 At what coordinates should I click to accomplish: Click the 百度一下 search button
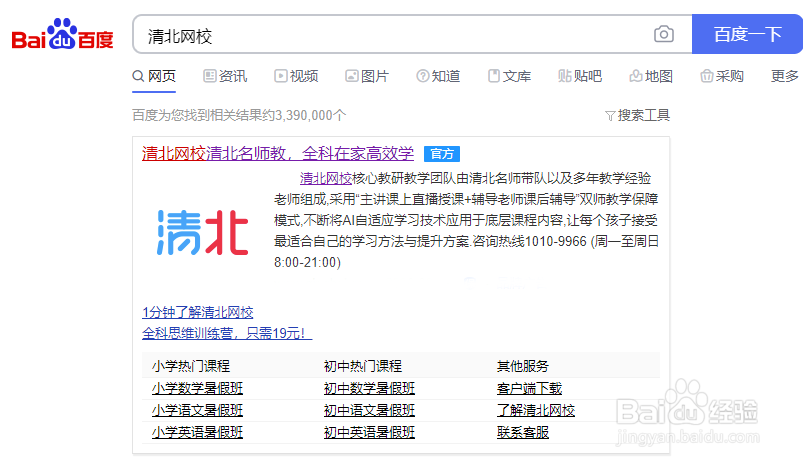point(747,34)
